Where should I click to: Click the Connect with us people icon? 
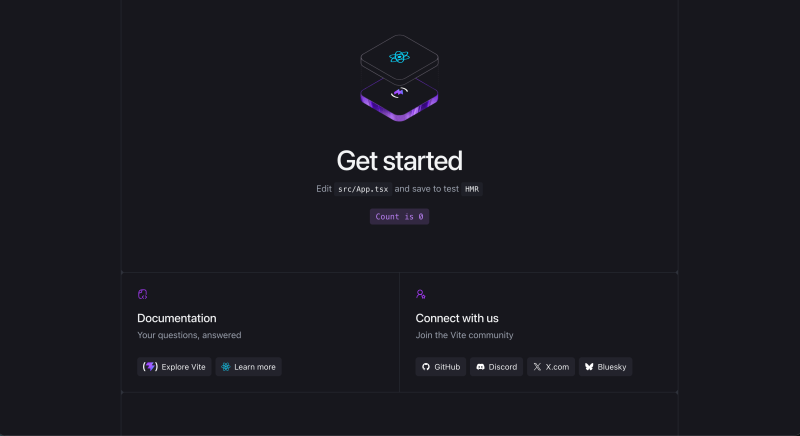pyautogui.click(x=420, y=294)
